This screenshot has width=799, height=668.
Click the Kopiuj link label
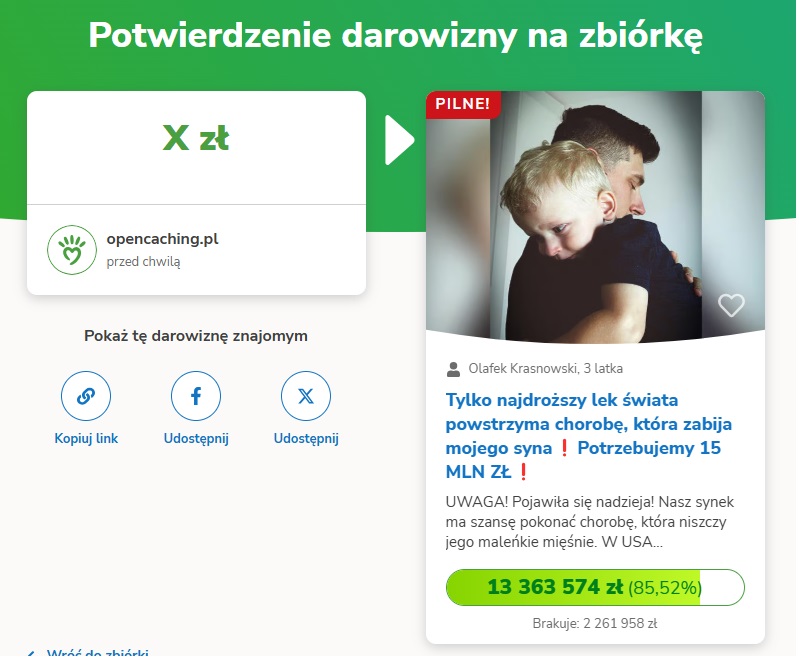coord(86,438)
